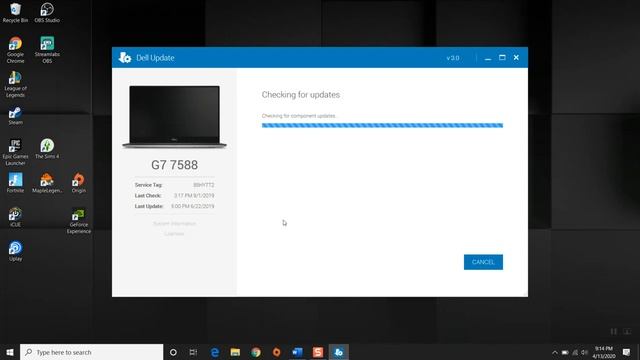Image resolution: width=640 pixels, height=360 pixels.
Task: Click the 'Checking for updates' heading
Action: [301, 95]
